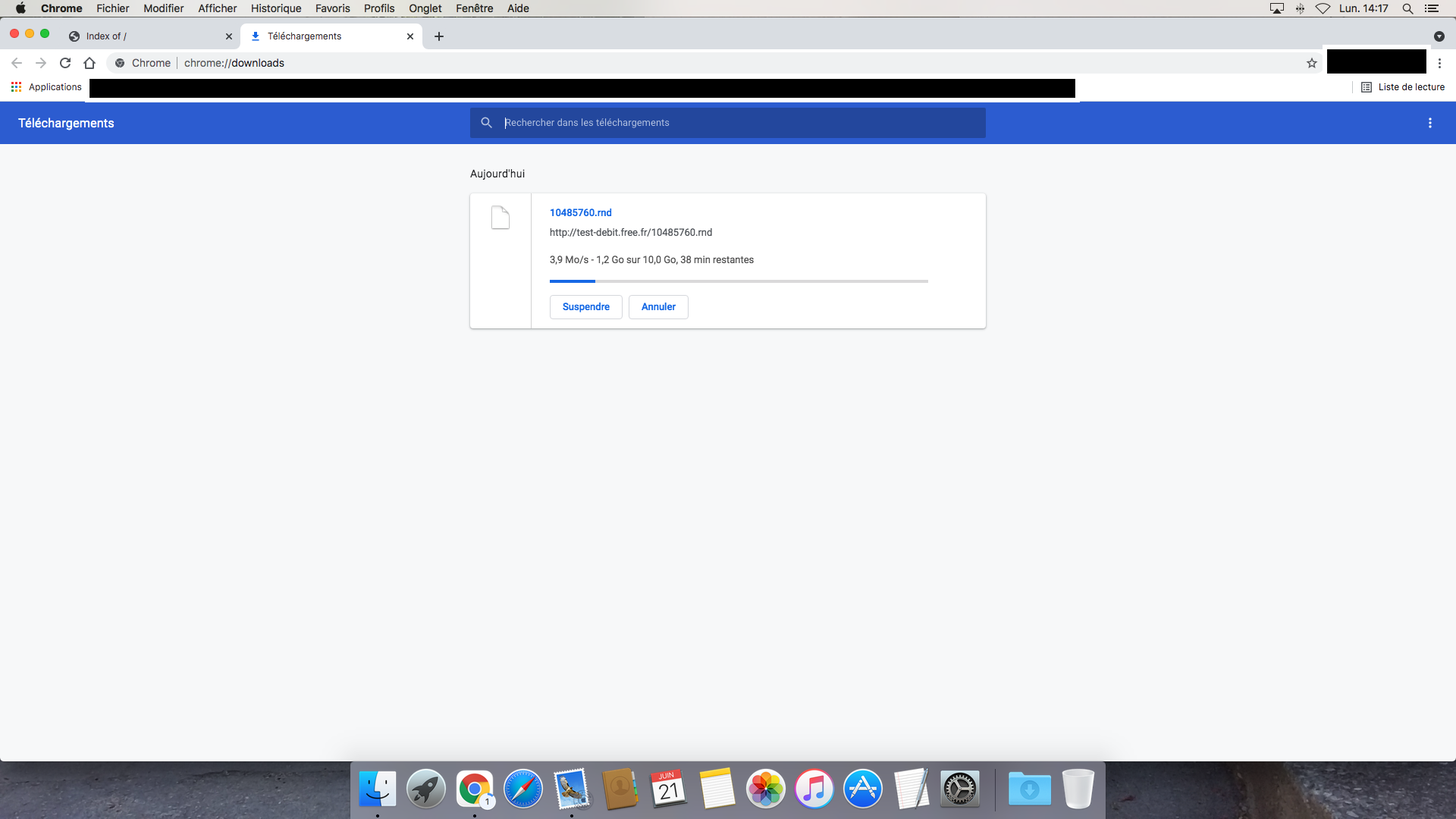Click the Téléchargements page title
Image resolution: width=1456 pixels, height=819 pixels.
pyautogui.click(x=66, y=123)
